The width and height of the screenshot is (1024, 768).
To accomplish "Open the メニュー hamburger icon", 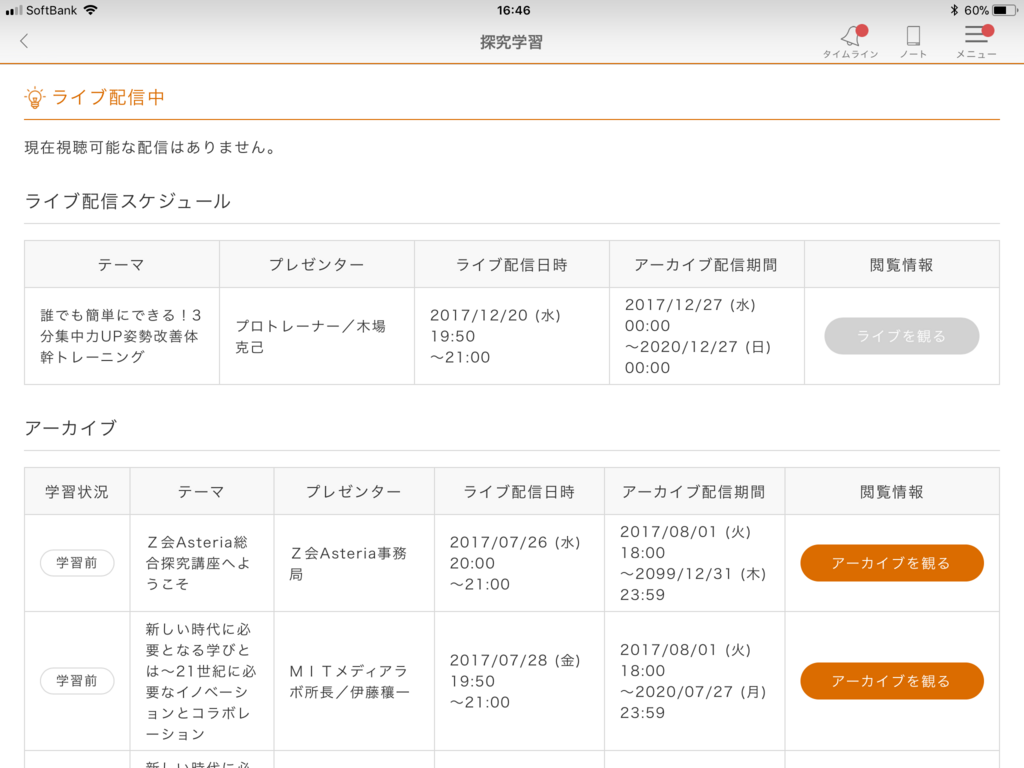I will [976, 42].
